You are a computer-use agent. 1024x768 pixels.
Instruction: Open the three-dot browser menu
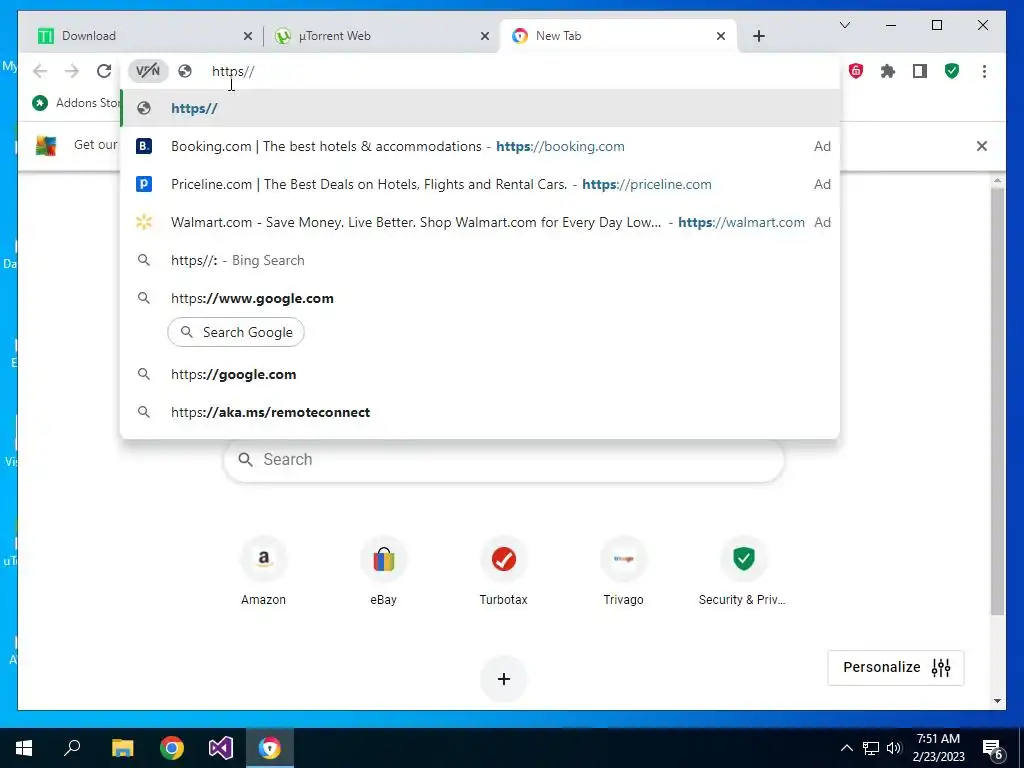point(984,71)
